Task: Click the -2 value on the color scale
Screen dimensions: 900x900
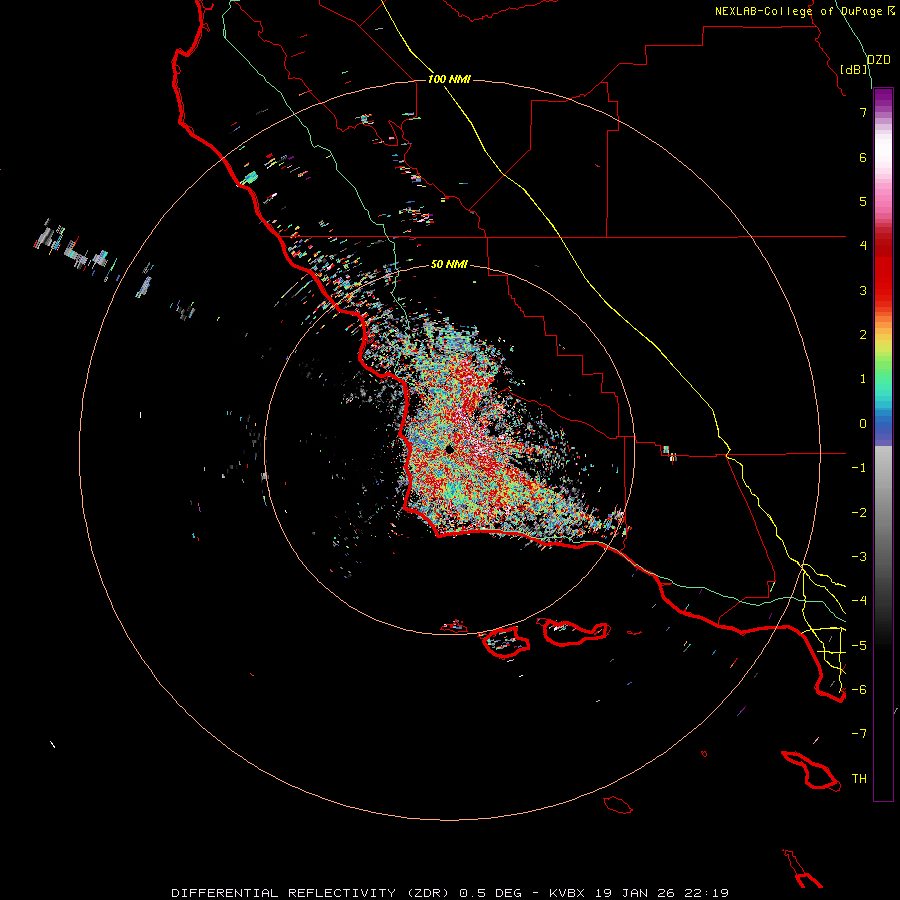Action: (x=859, y=513)
